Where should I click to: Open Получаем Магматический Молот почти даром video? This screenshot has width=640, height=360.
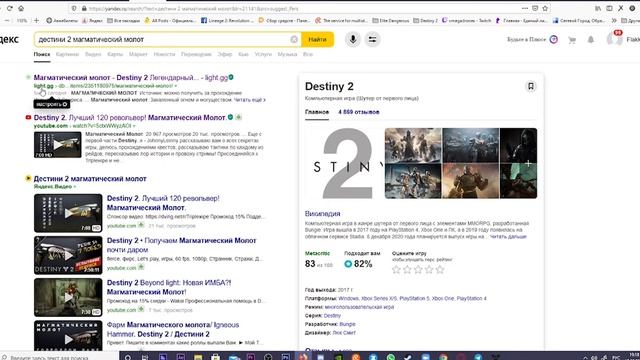181,245
